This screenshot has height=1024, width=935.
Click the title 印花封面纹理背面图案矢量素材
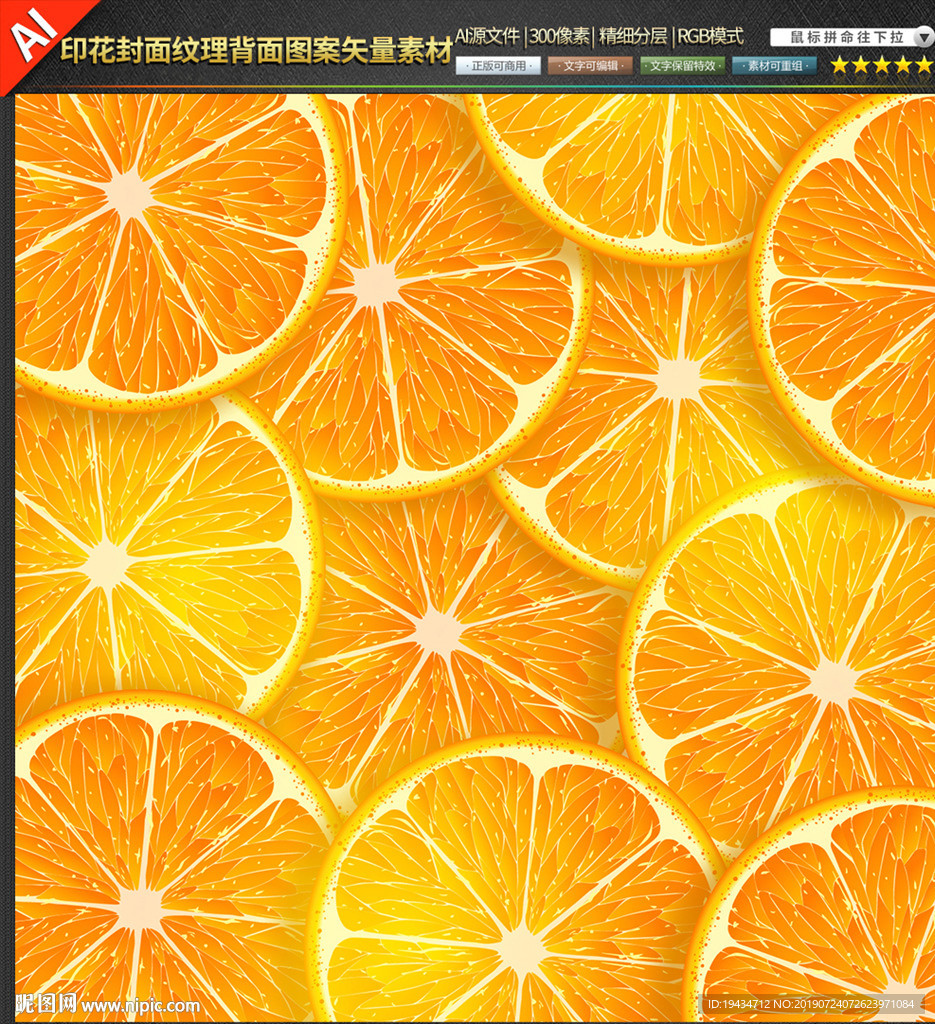[256, 51]
